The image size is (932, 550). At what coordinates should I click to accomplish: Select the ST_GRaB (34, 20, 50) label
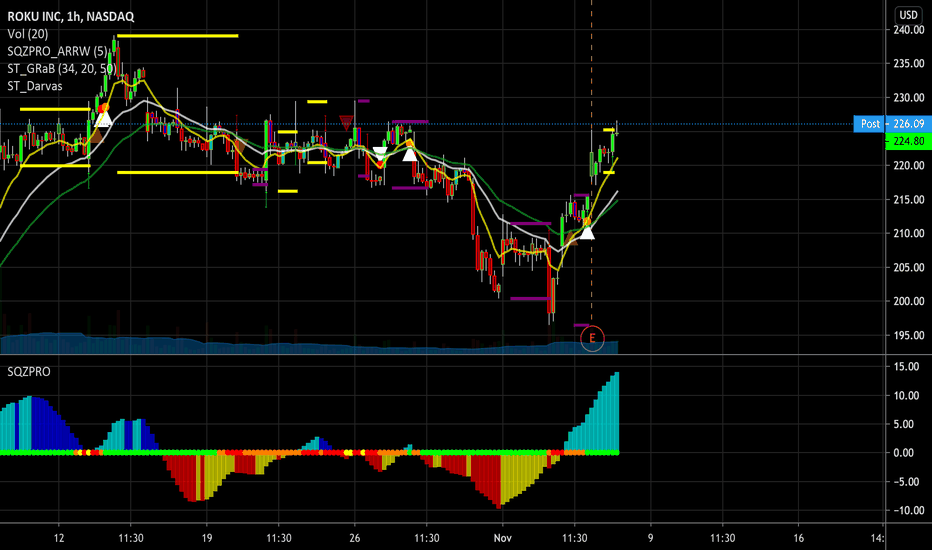point(61,68)
